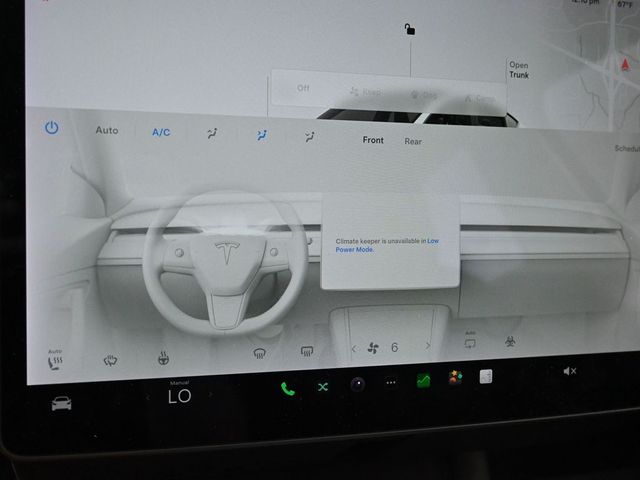Lower the temperature with the left chevron
Viewport: 640px width, 480px height.
click(x=148, y=397)
